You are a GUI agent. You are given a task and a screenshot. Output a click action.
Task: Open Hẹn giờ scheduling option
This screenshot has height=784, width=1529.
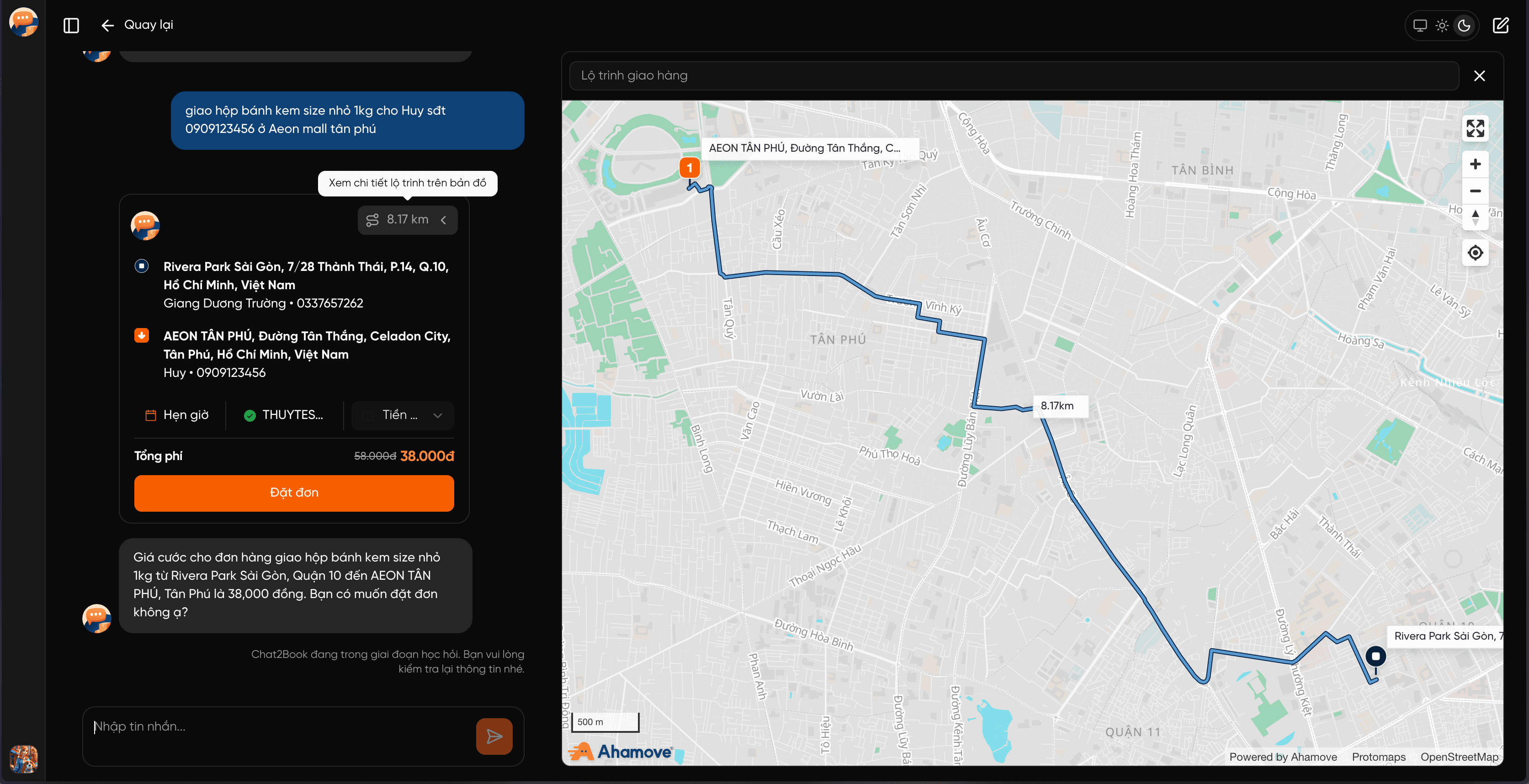point(177,415)
